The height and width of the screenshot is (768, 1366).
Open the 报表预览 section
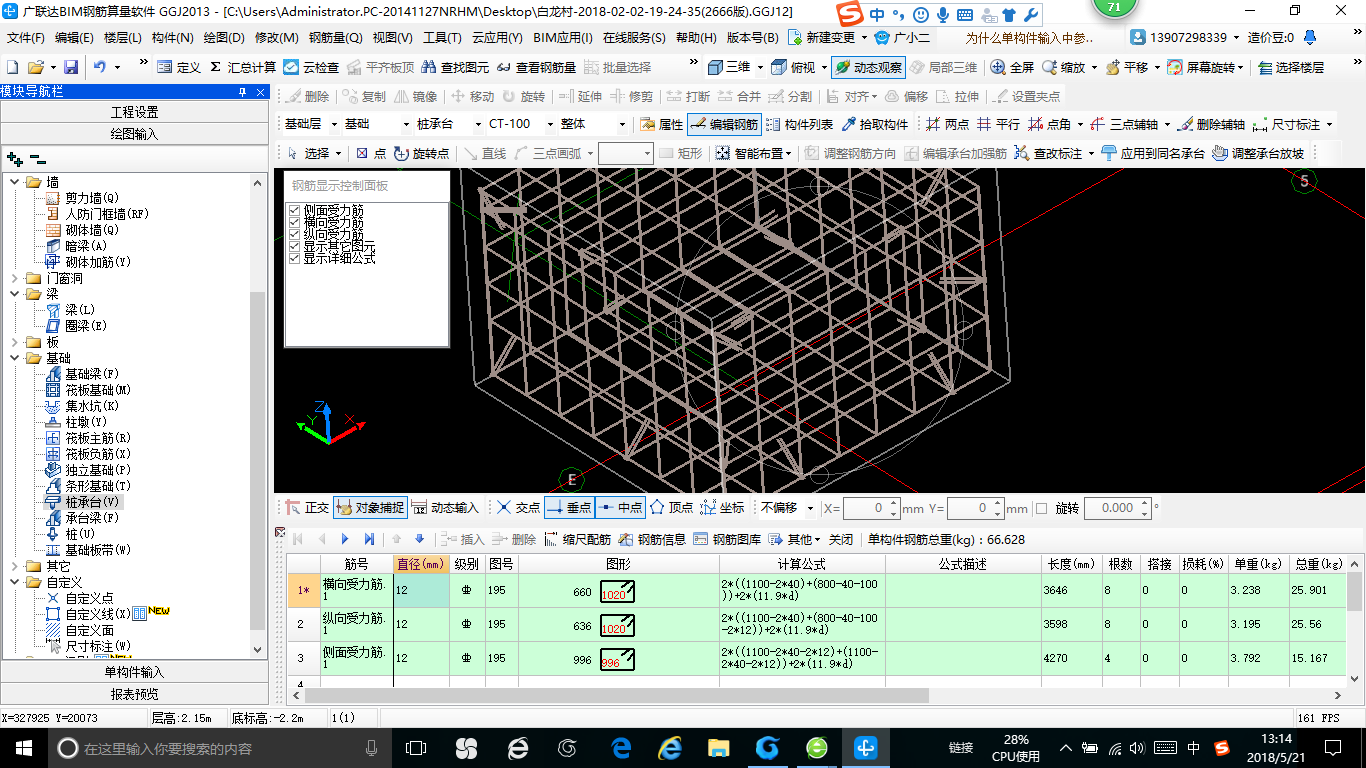point(134,694)
